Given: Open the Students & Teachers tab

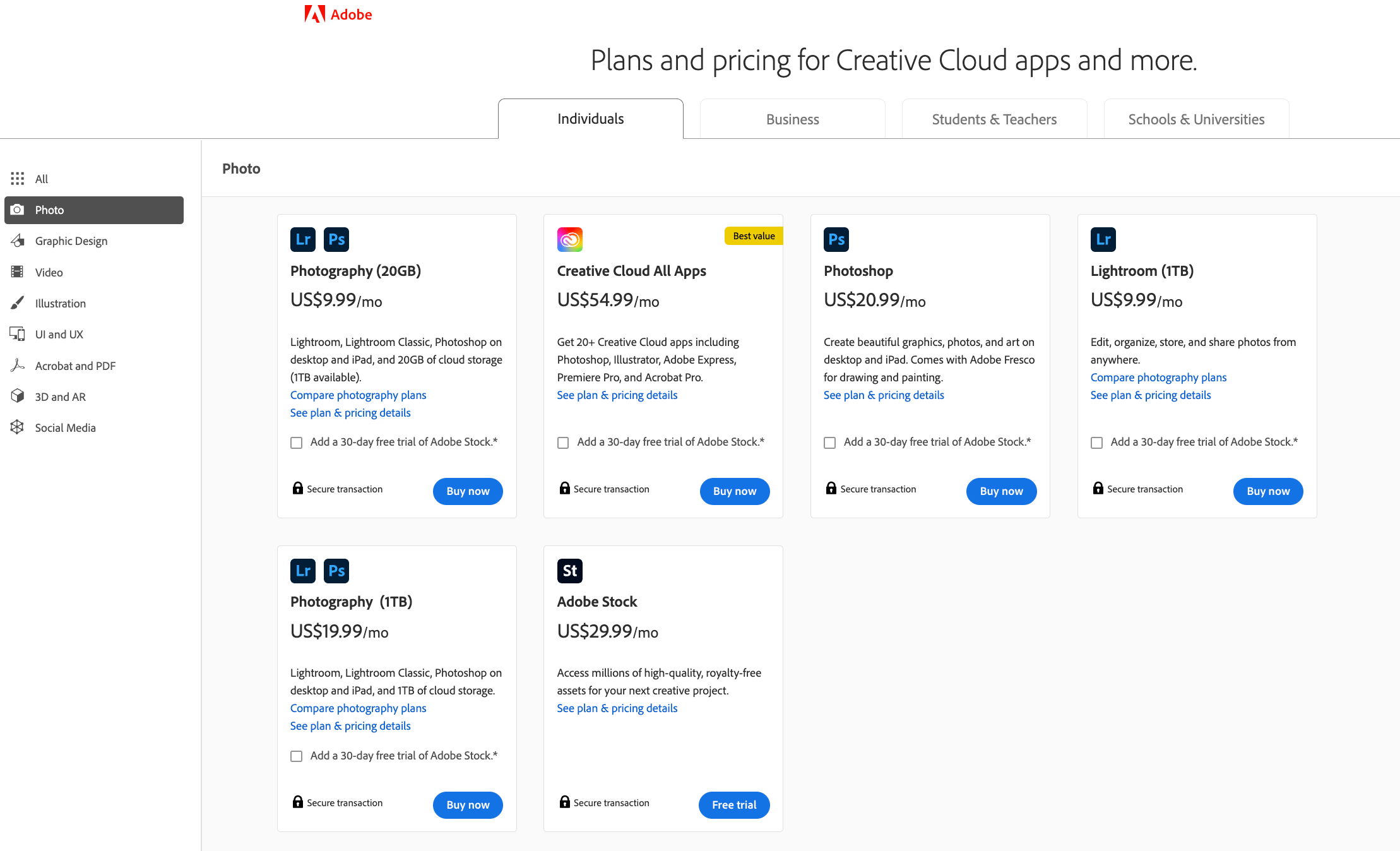Looking at the screenshot, I should pyautogui.click(x=995, y=119).
